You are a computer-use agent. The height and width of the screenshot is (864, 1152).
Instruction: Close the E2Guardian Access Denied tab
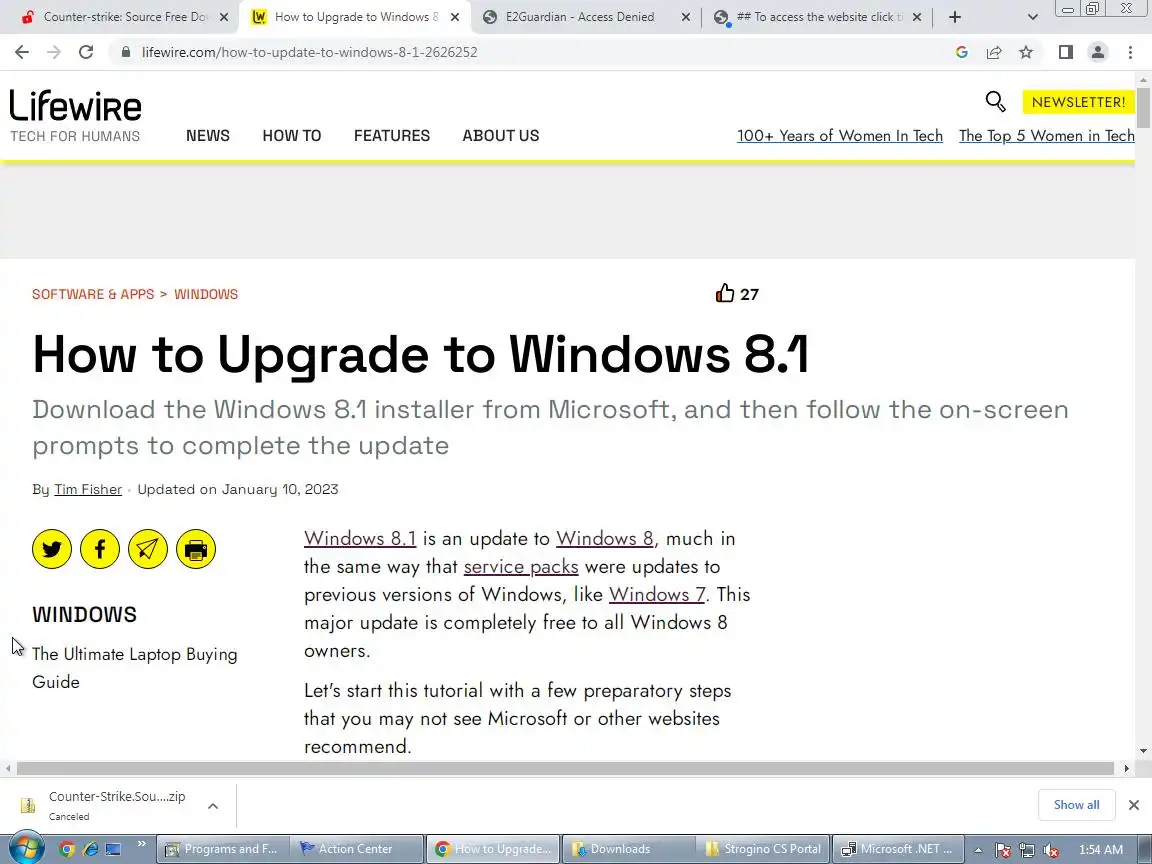click(685, 17)
